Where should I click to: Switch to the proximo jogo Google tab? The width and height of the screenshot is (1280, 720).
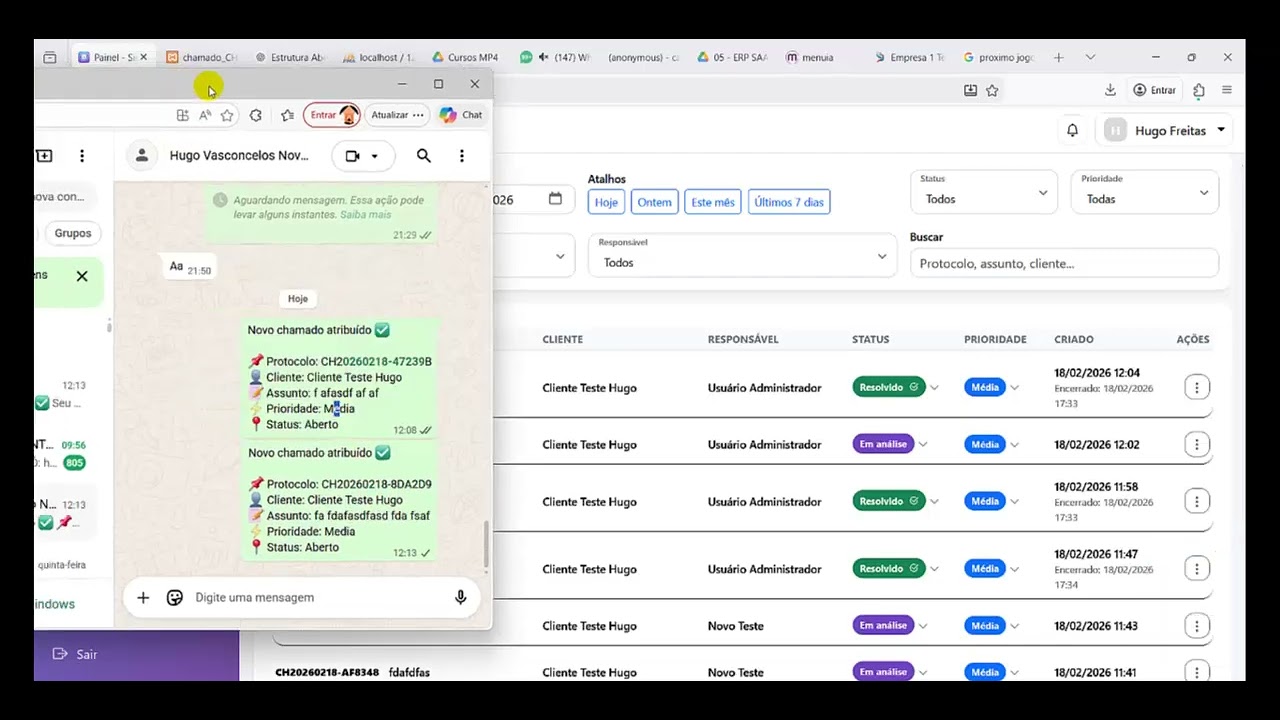click(996, 57)
